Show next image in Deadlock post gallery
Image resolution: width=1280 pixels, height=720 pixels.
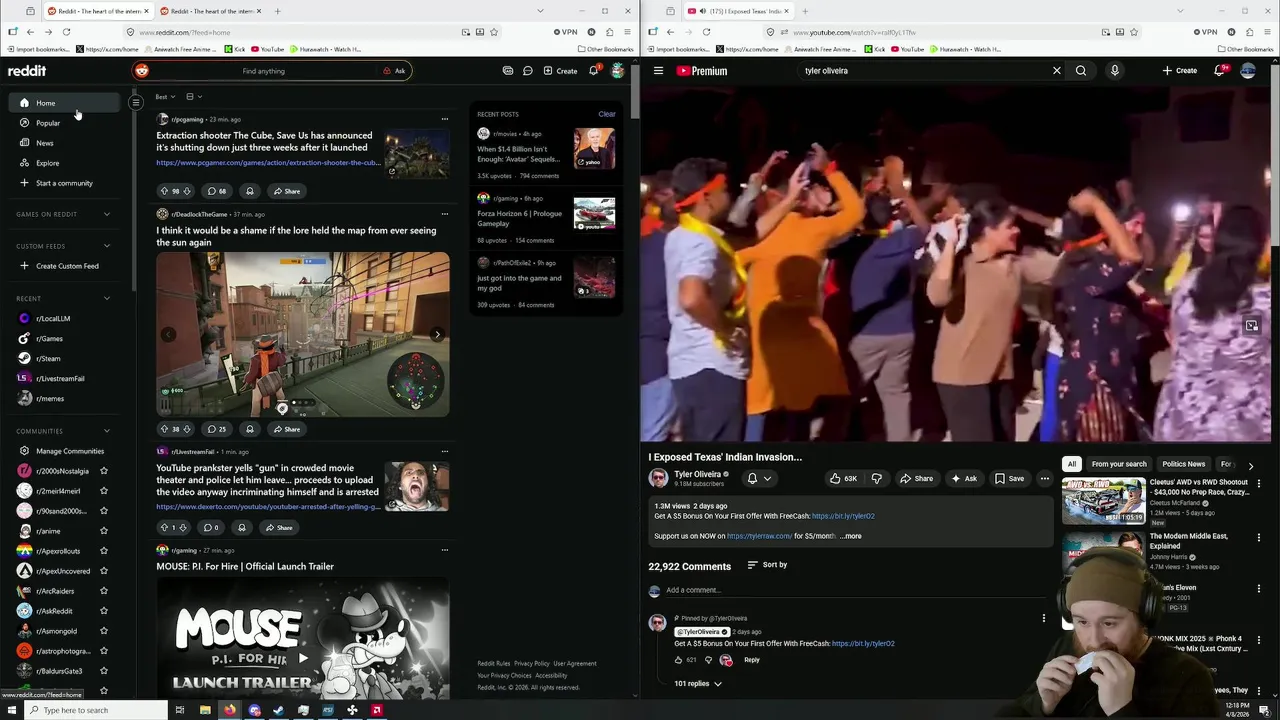point(437,334)
